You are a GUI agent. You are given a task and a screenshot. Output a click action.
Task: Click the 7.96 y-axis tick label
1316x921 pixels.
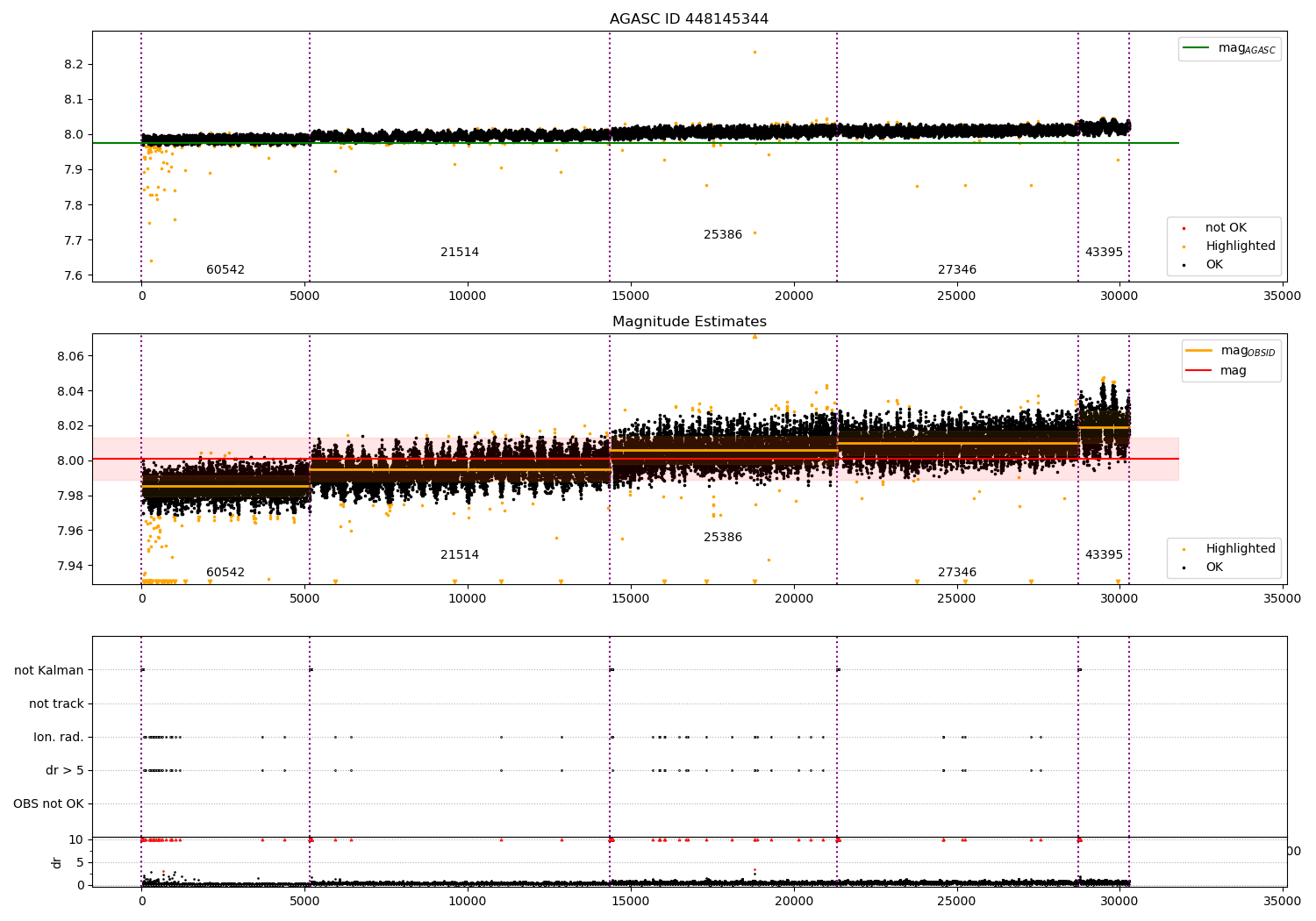70,531
